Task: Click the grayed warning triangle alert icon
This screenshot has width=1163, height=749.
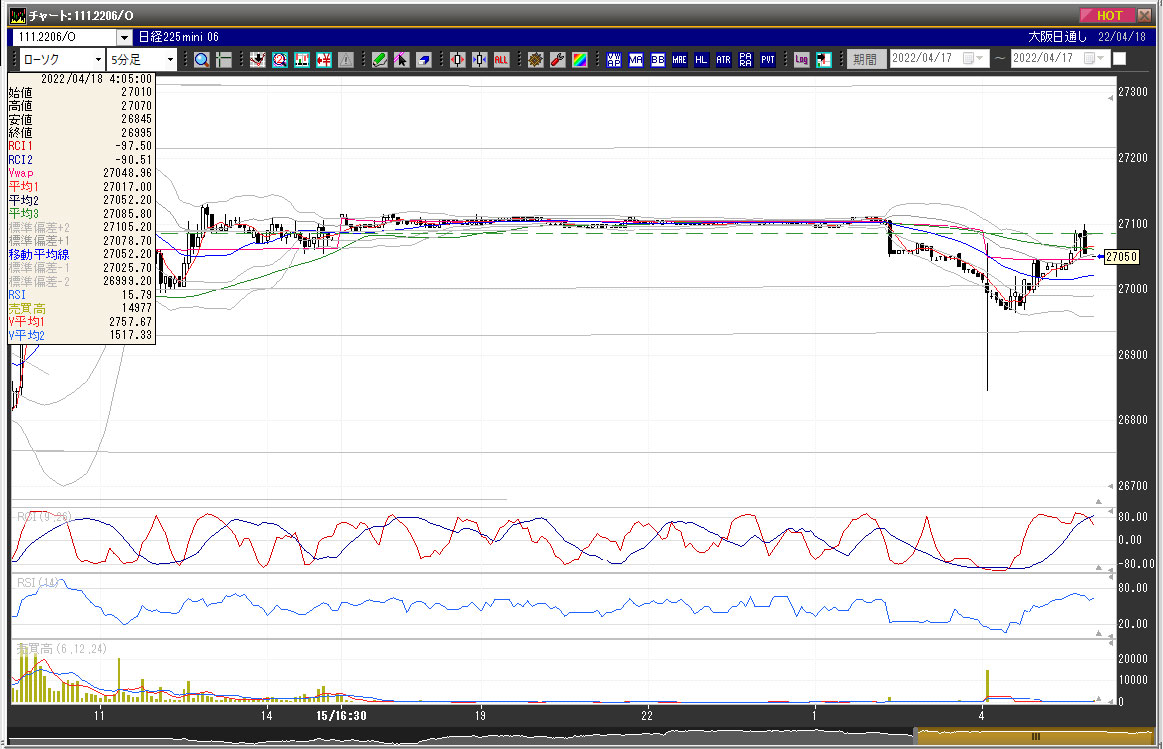Action: click(x=346, y=60)
